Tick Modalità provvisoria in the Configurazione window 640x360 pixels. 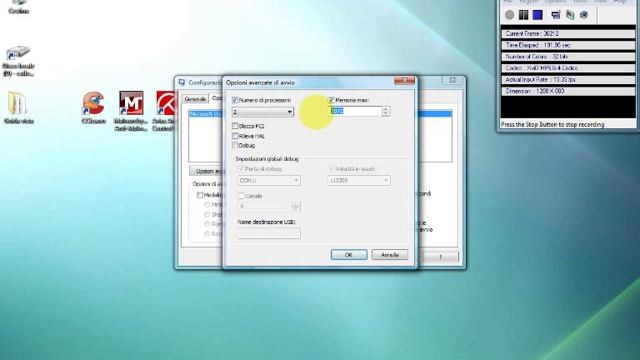point(200,195)
